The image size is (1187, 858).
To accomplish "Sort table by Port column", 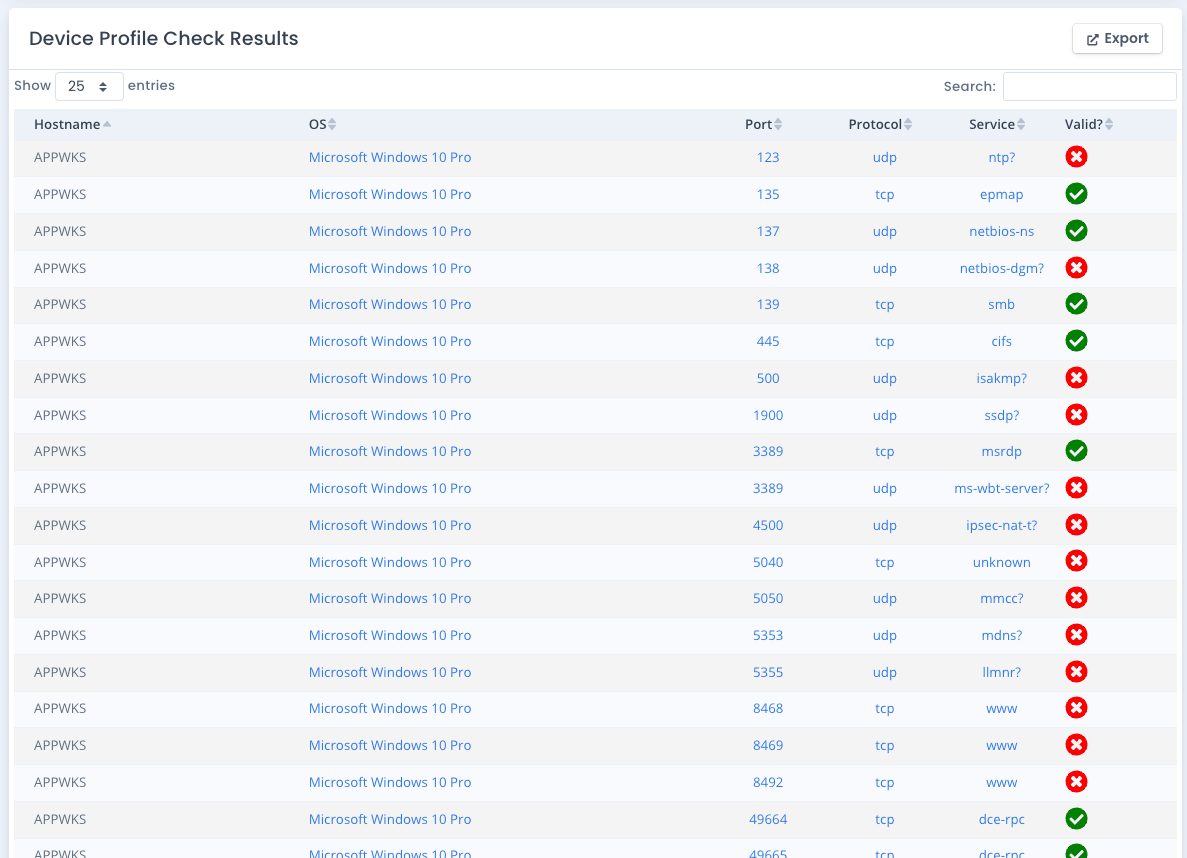I will 763,124.
